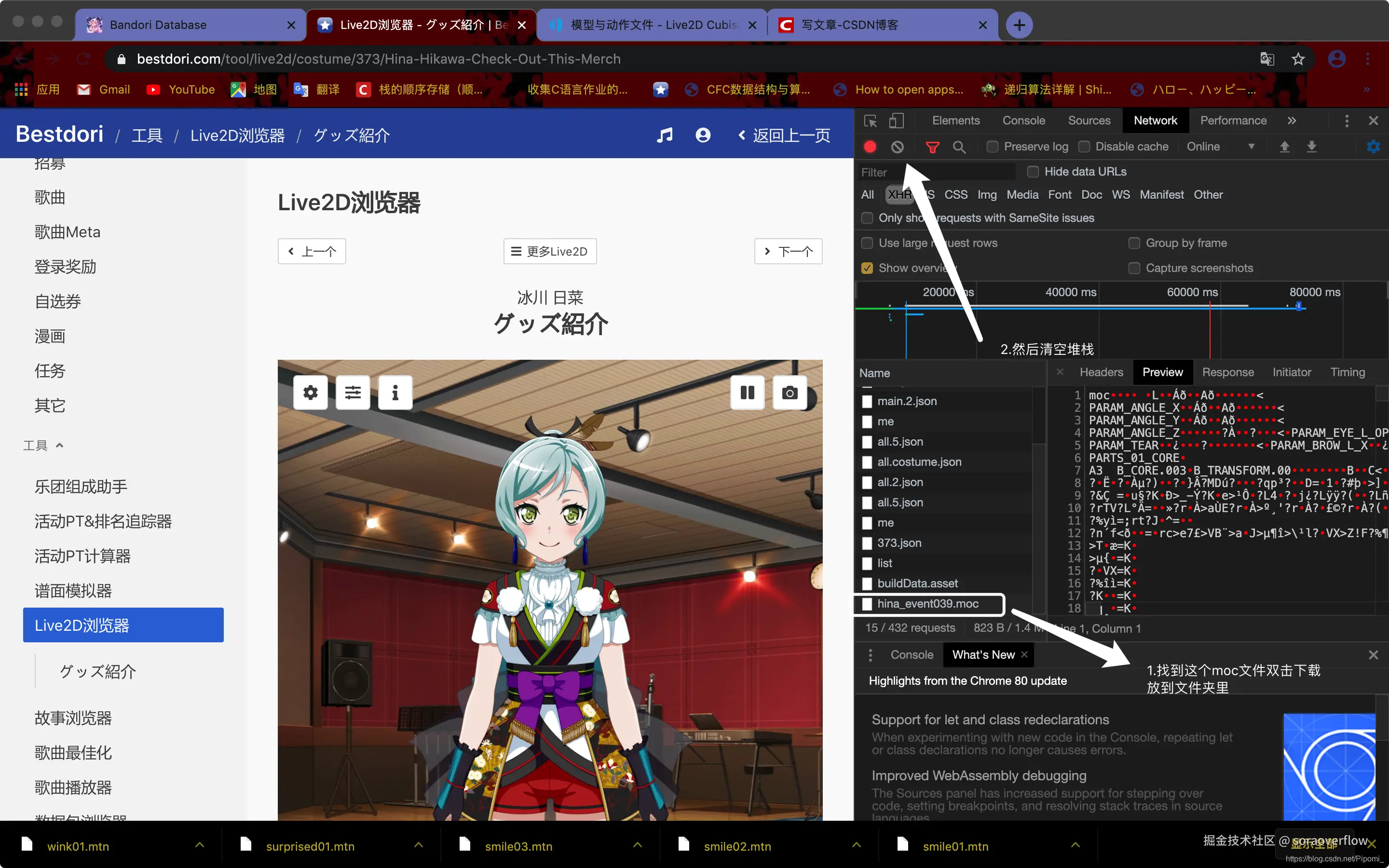Screen dimensions: 1389x868
Task: Select the hina_event039.moc request
Action: (x=928, y=603)
